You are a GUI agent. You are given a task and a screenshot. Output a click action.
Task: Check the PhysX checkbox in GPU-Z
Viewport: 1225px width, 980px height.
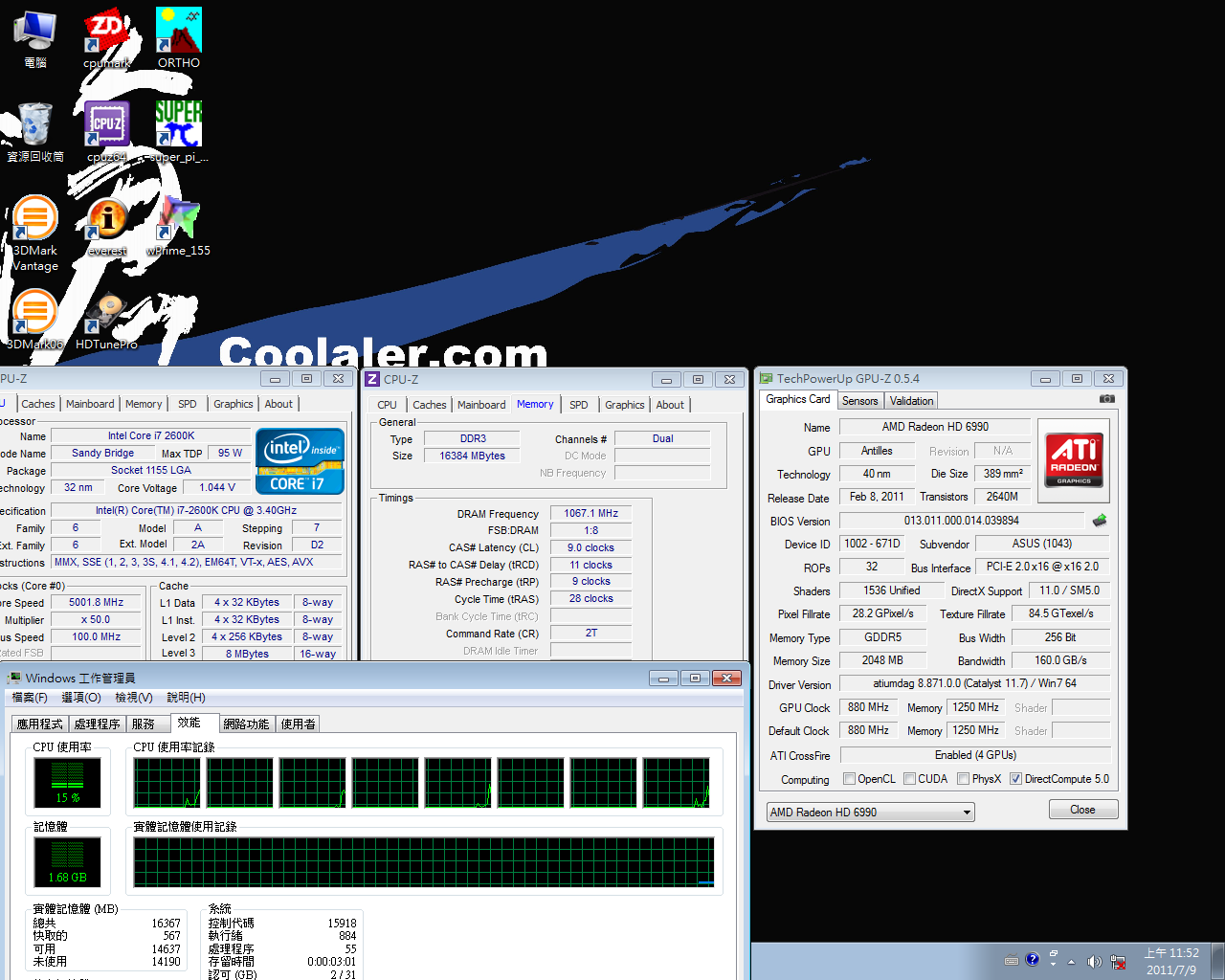[x=963, y=779]
